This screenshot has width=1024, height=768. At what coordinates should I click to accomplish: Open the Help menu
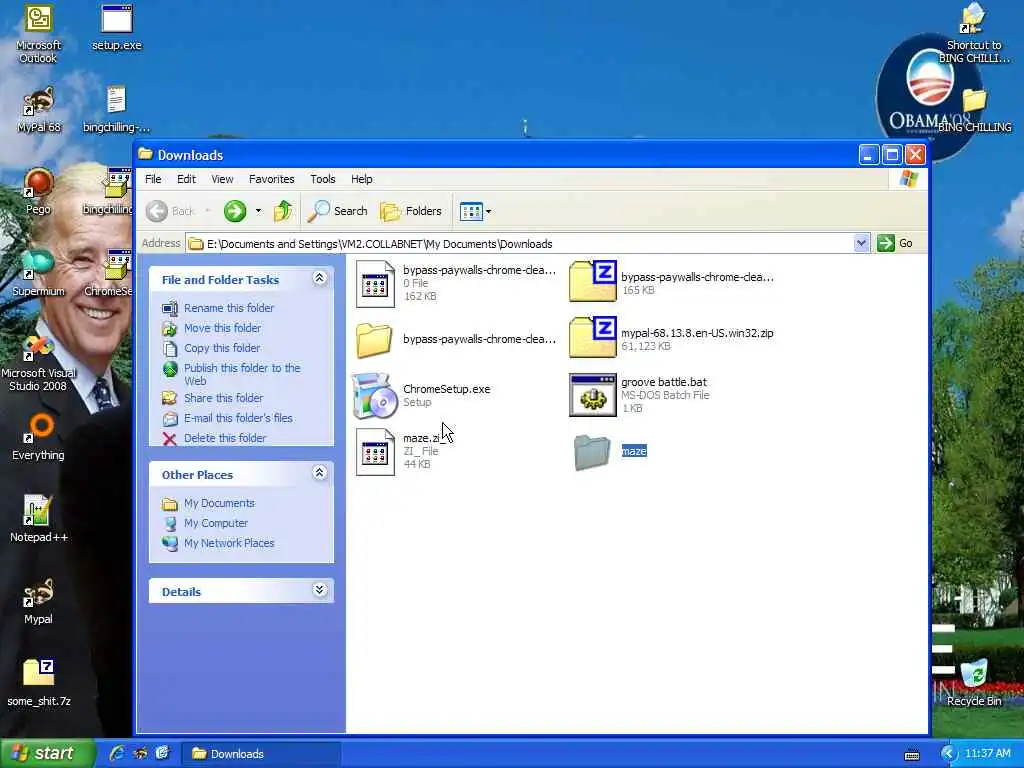tap(361, 179)
